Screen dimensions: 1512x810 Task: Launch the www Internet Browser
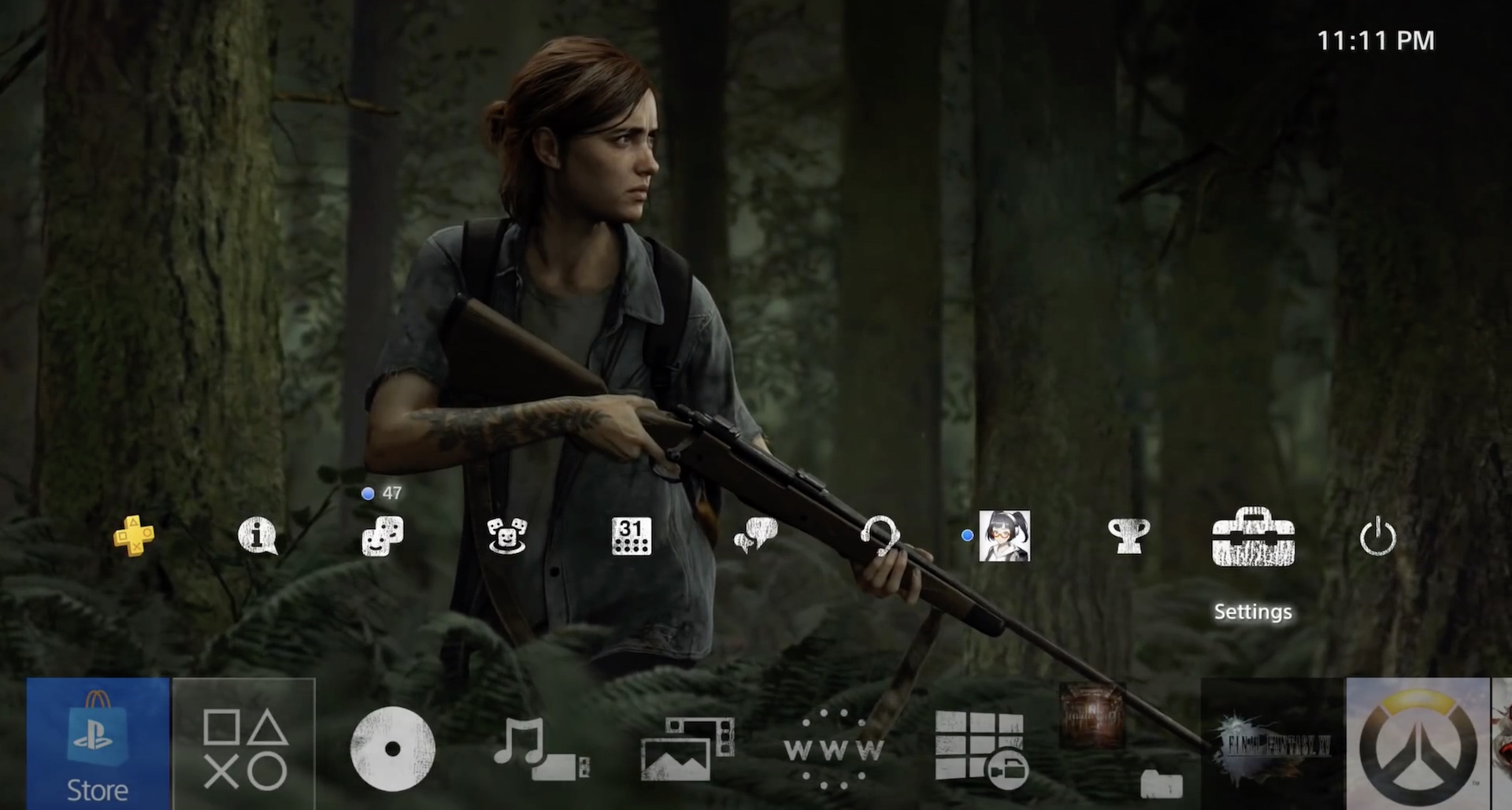(x=834, y=749)
